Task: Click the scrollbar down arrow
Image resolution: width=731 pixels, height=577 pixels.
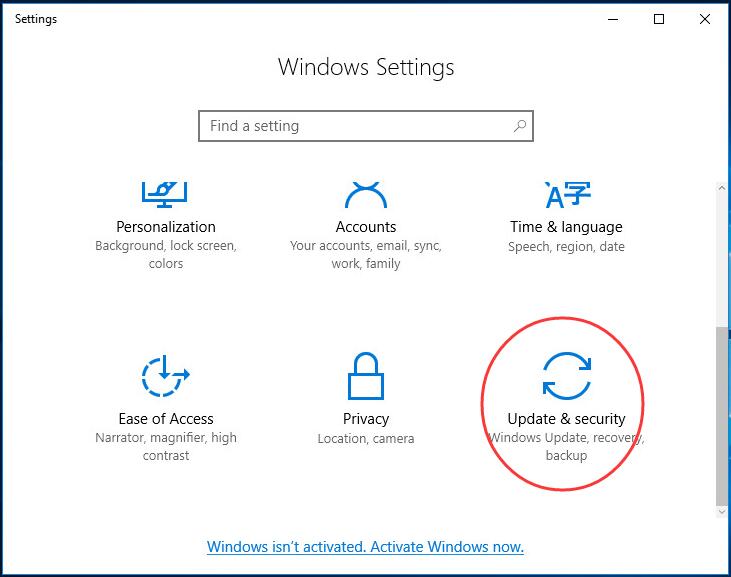Action: coord(722,512)
